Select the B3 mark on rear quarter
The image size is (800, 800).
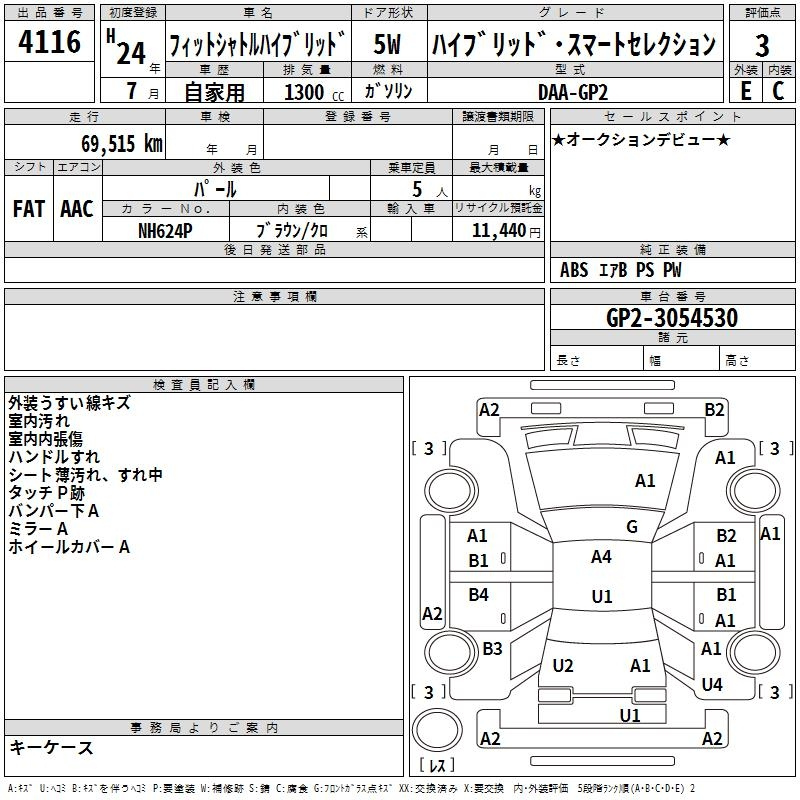pyautogui.click(x=492, y=648)
